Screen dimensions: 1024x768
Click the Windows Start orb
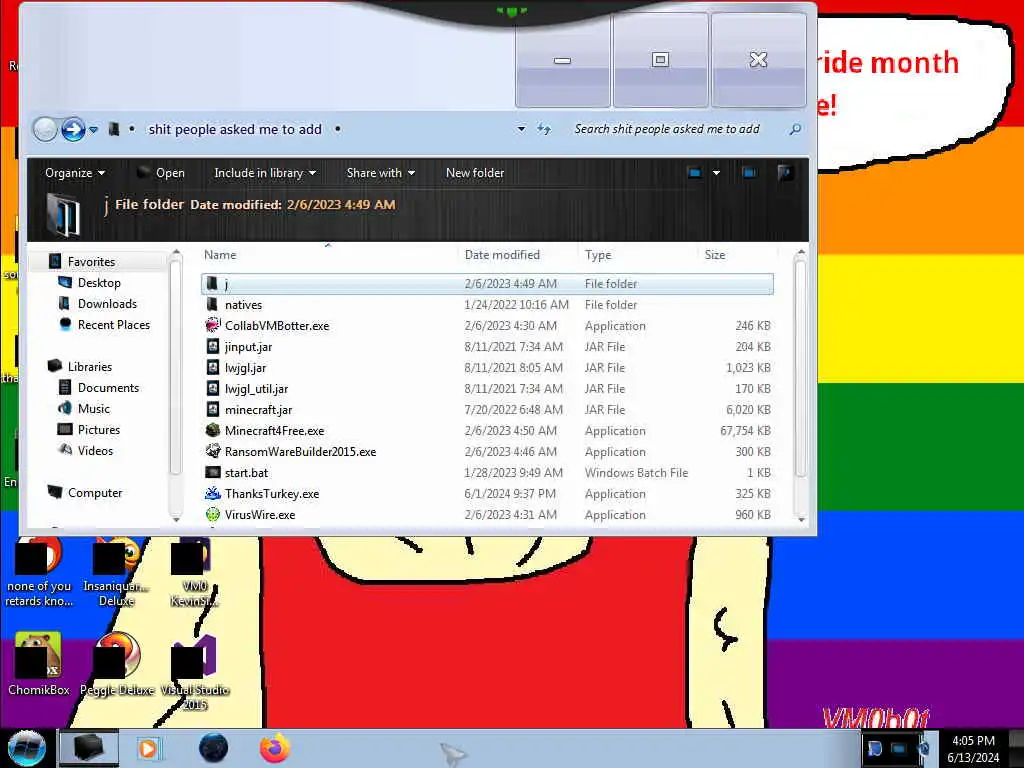tap(27, 748)
